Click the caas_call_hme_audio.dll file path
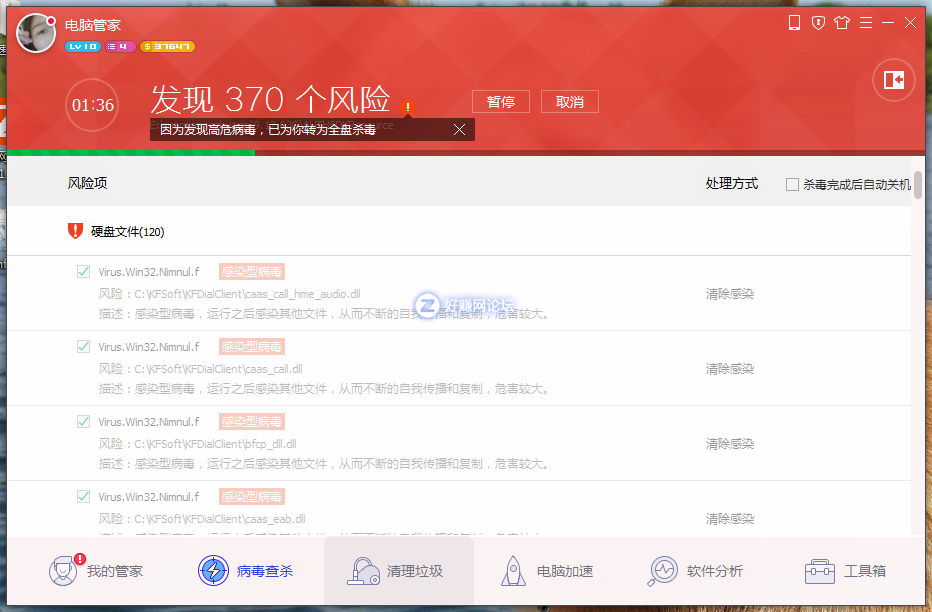This screenshot has height=612, width=932. [x=247, y=294]
